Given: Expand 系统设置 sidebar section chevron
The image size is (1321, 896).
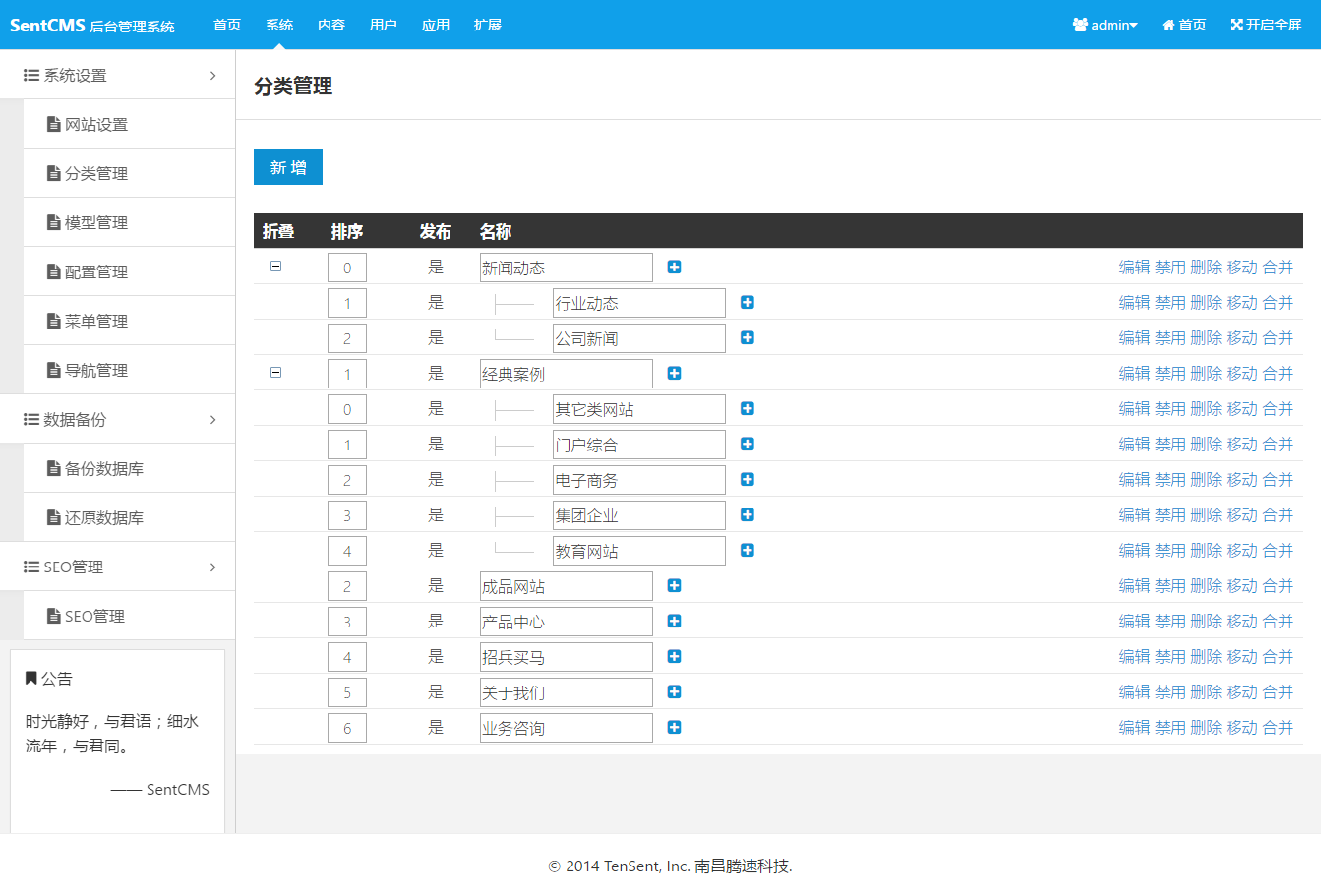Looking at the screenshot, I should (x=212, y=75).
